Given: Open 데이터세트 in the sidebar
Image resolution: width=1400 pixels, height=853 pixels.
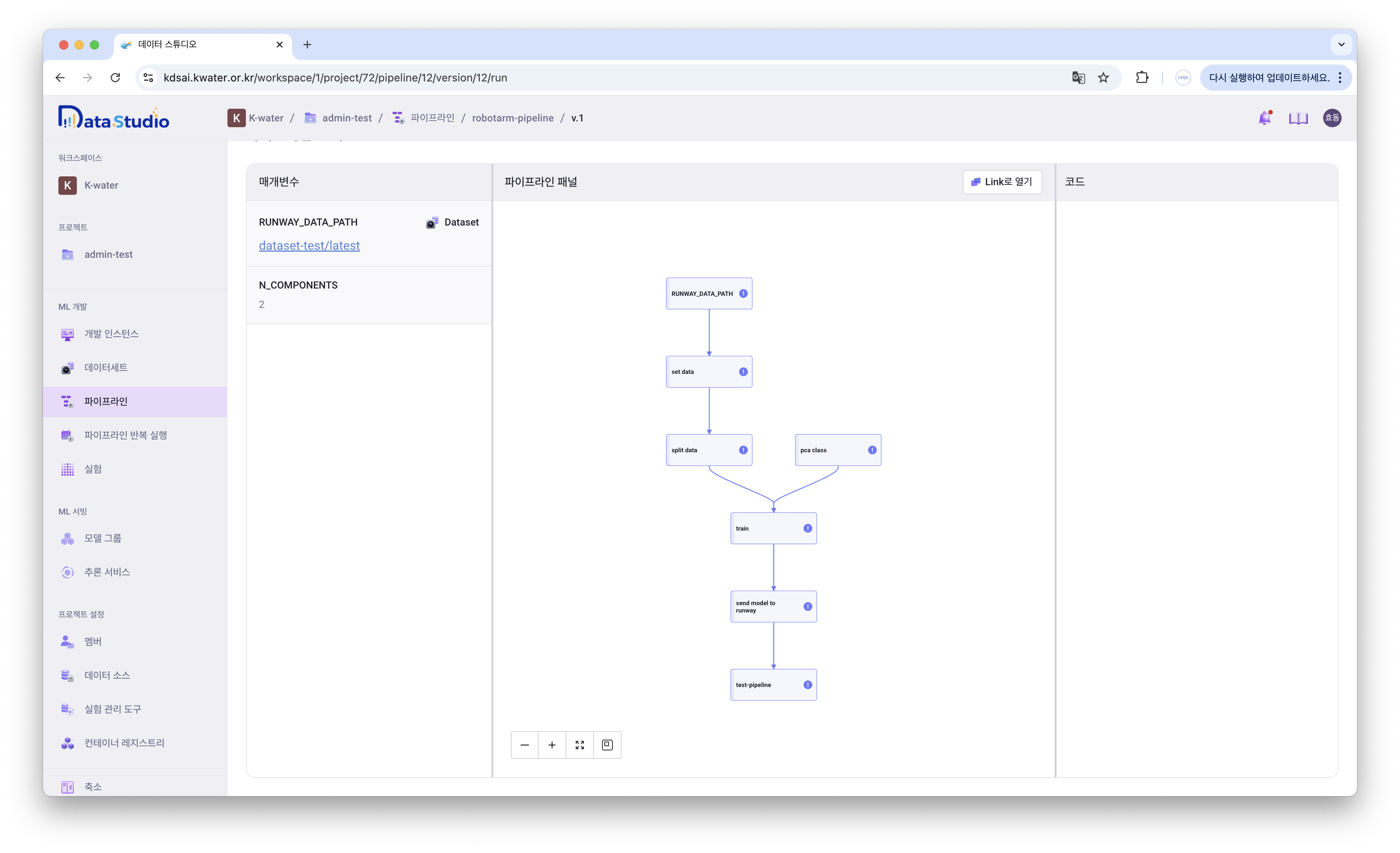Looking at the screenshot, I should (106, 368).
